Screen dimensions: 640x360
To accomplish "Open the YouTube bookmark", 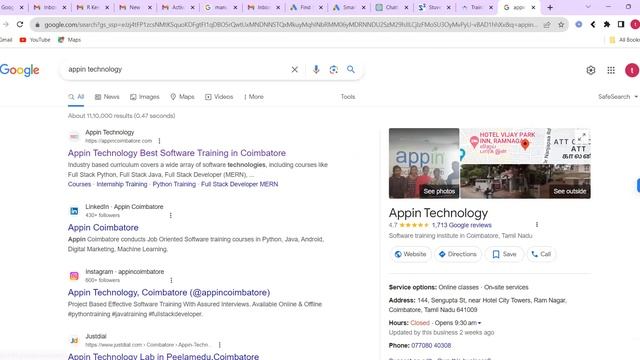I will click(x=35, y=40).
